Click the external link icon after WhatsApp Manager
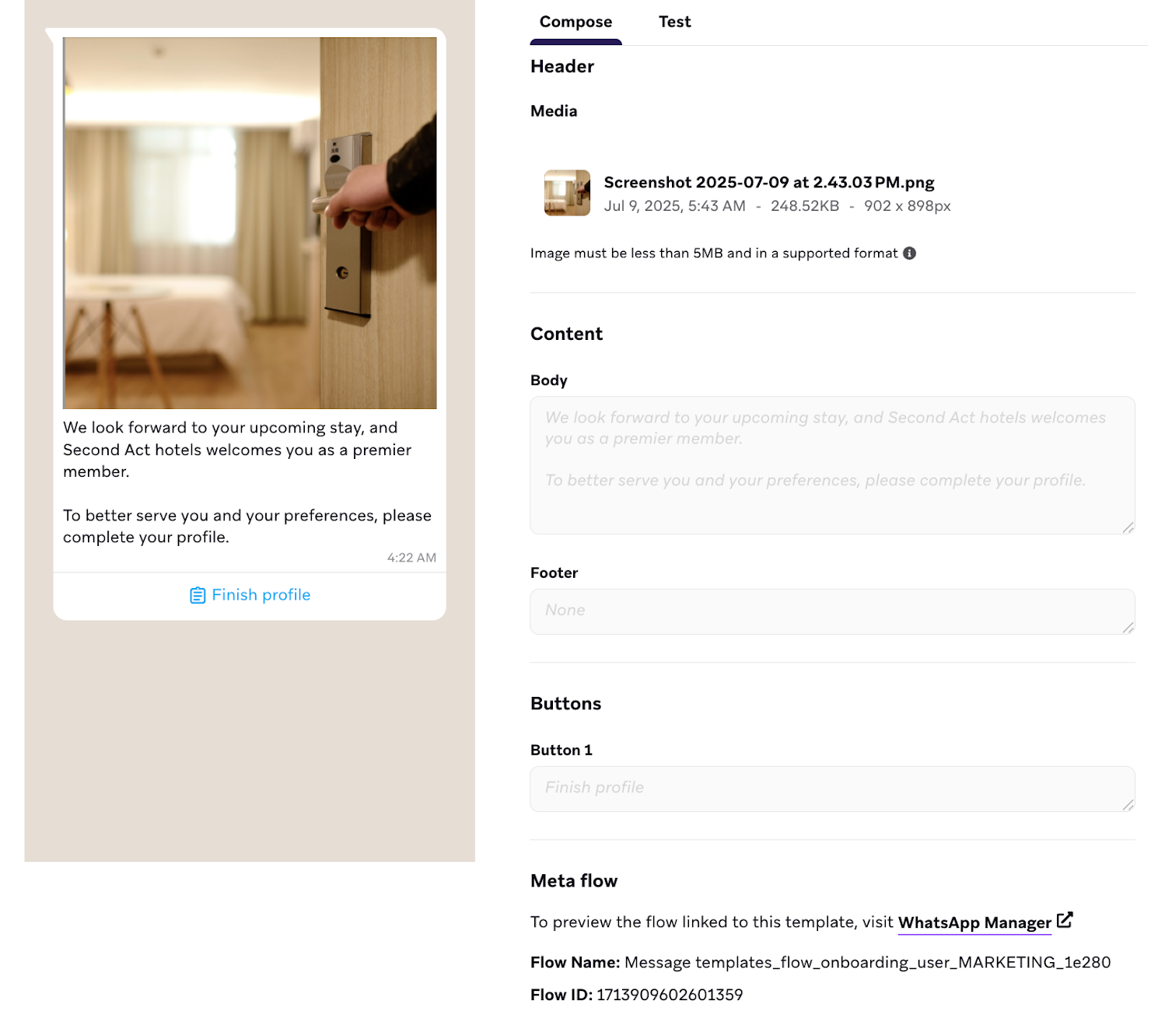1172x1036 pixels. click(1065, 920)
